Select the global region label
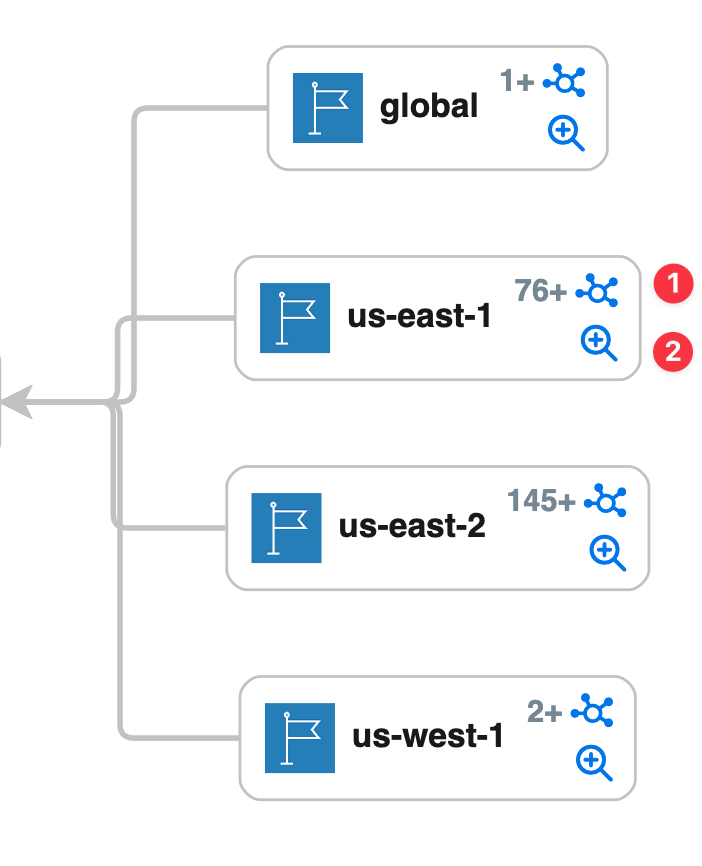702x866 pixels. (429, 107)
